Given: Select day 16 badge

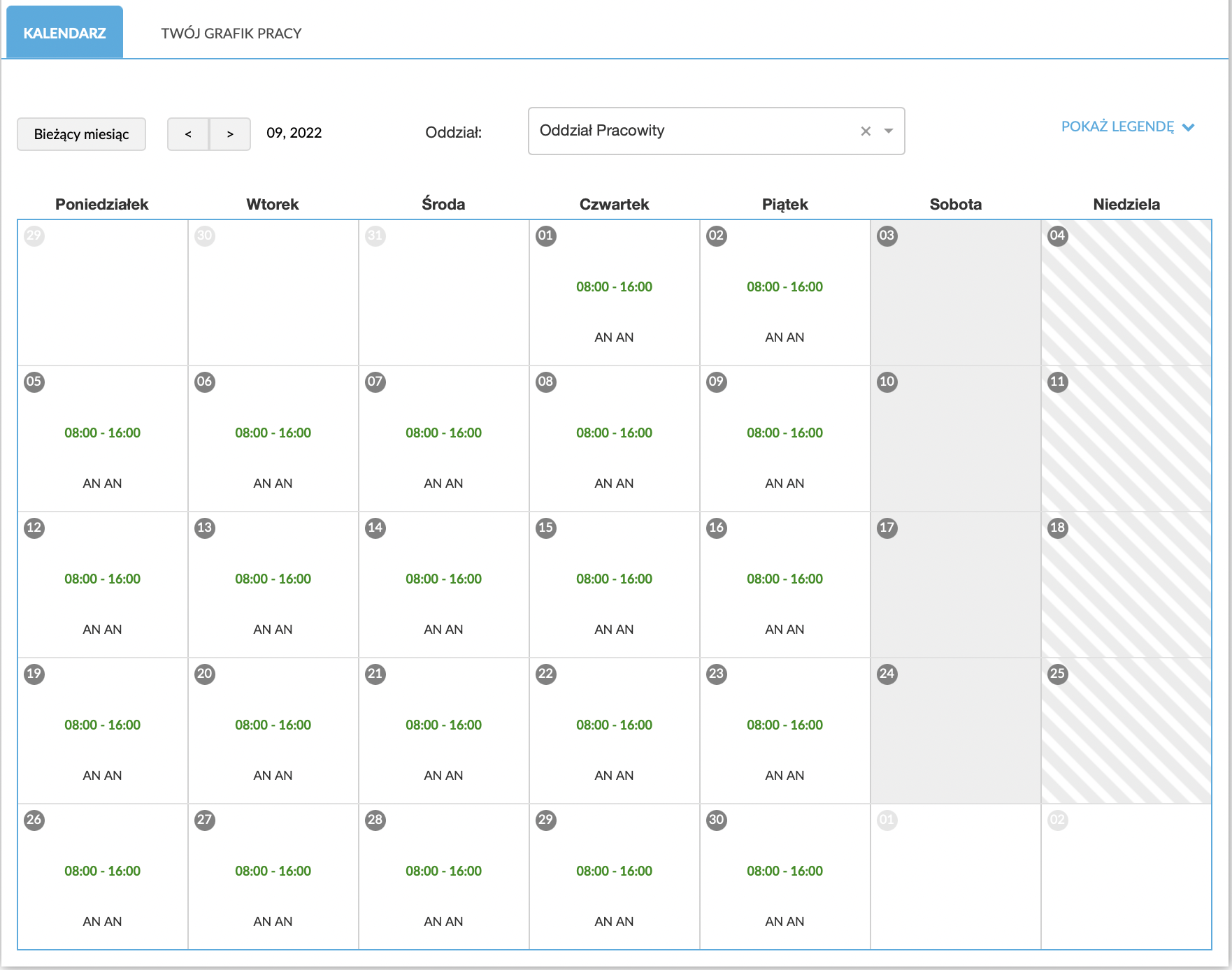Looking at the screenshot, I should click(x=717, y=528).
